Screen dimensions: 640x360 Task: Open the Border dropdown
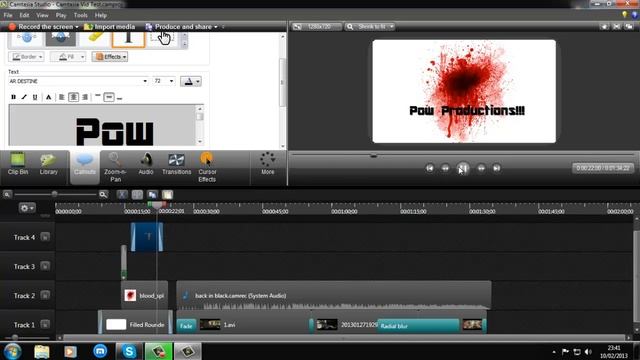click(27, 57)
